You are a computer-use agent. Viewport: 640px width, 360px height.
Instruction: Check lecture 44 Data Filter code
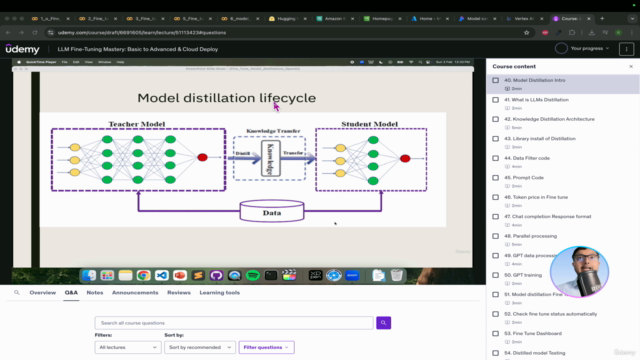pyautogui.click(x=496, y=158)
